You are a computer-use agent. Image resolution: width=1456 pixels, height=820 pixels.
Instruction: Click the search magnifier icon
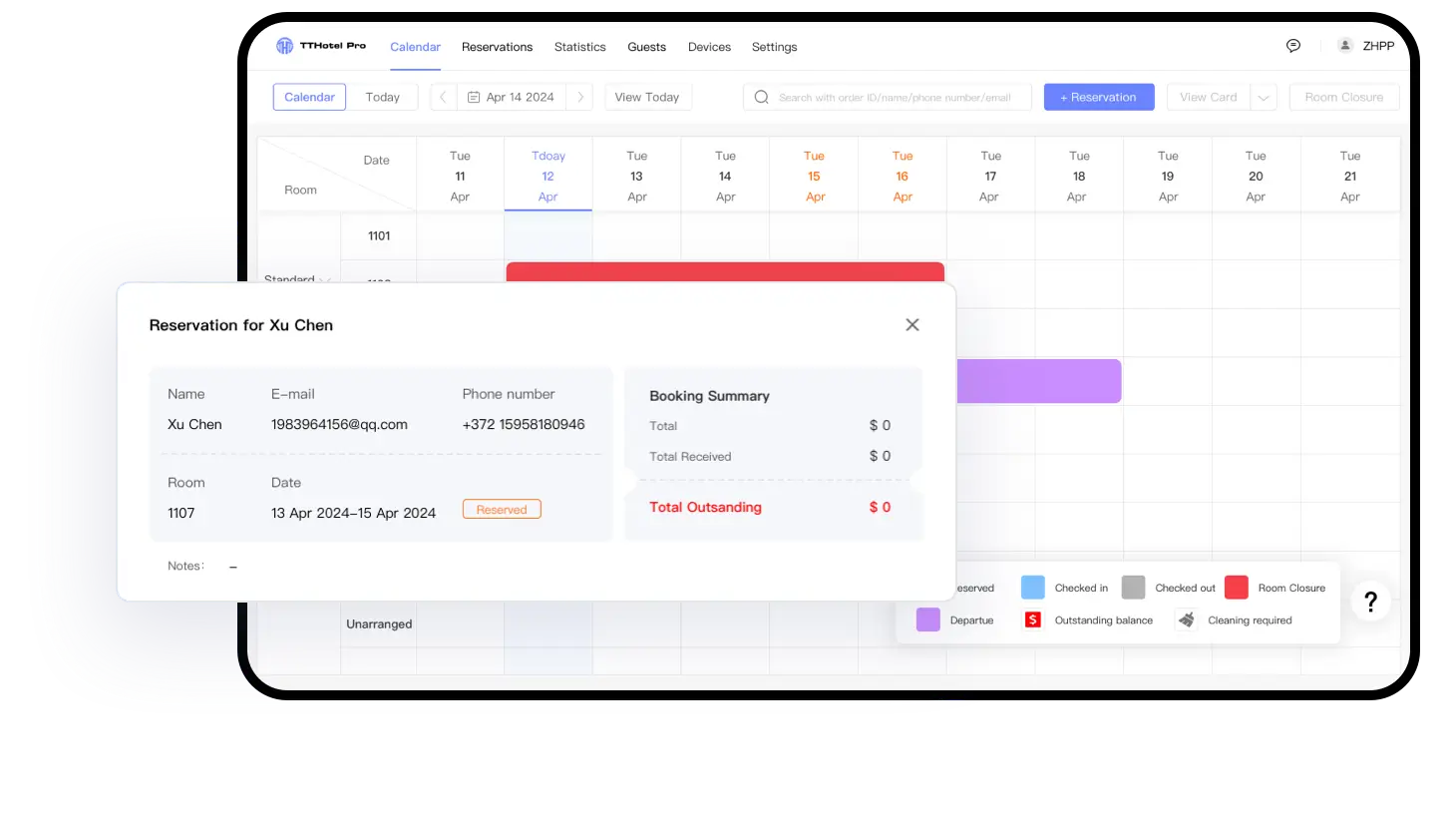(x=761, y=97)
